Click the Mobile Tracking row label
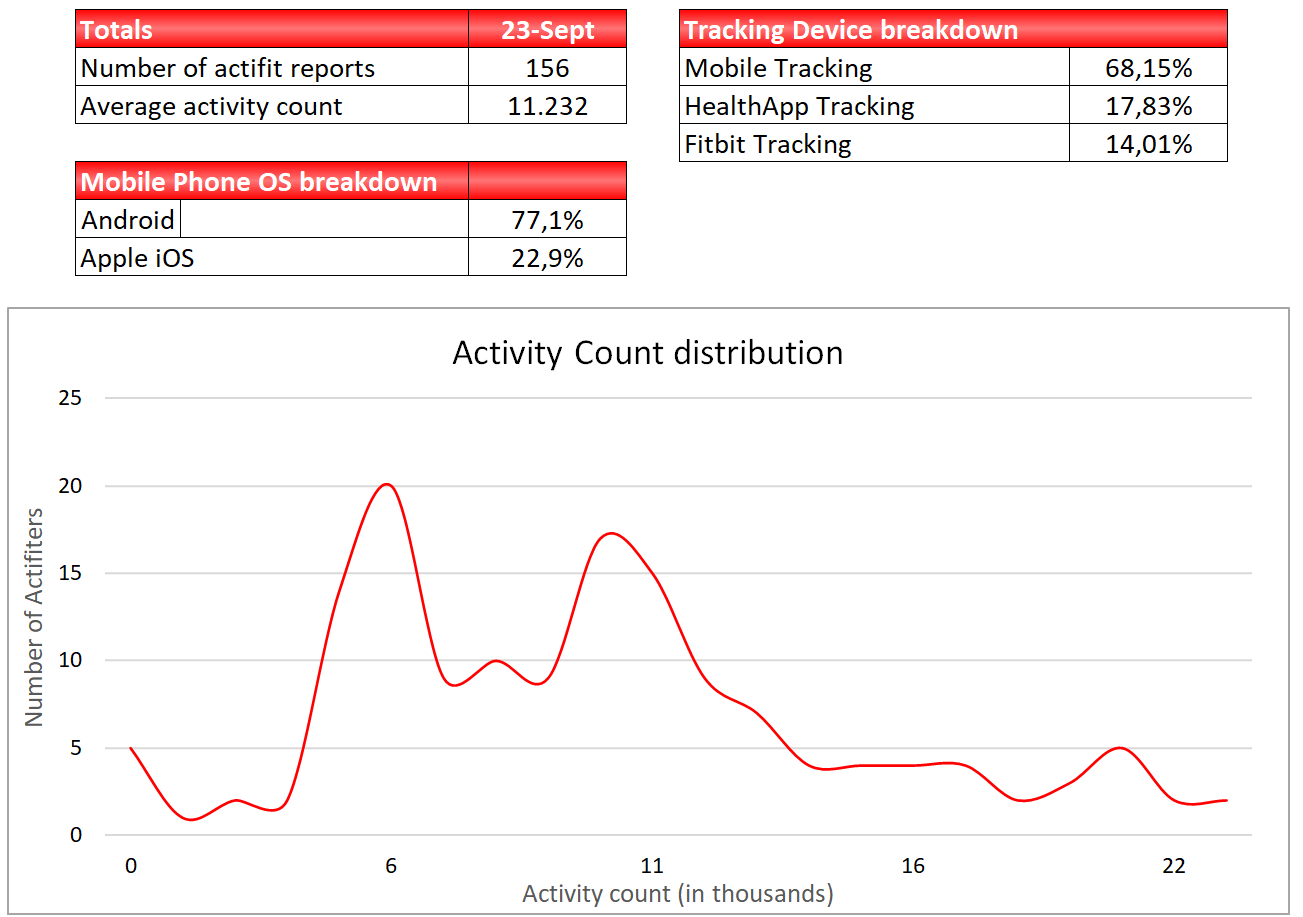1303x917 pixels. point(873,68)
